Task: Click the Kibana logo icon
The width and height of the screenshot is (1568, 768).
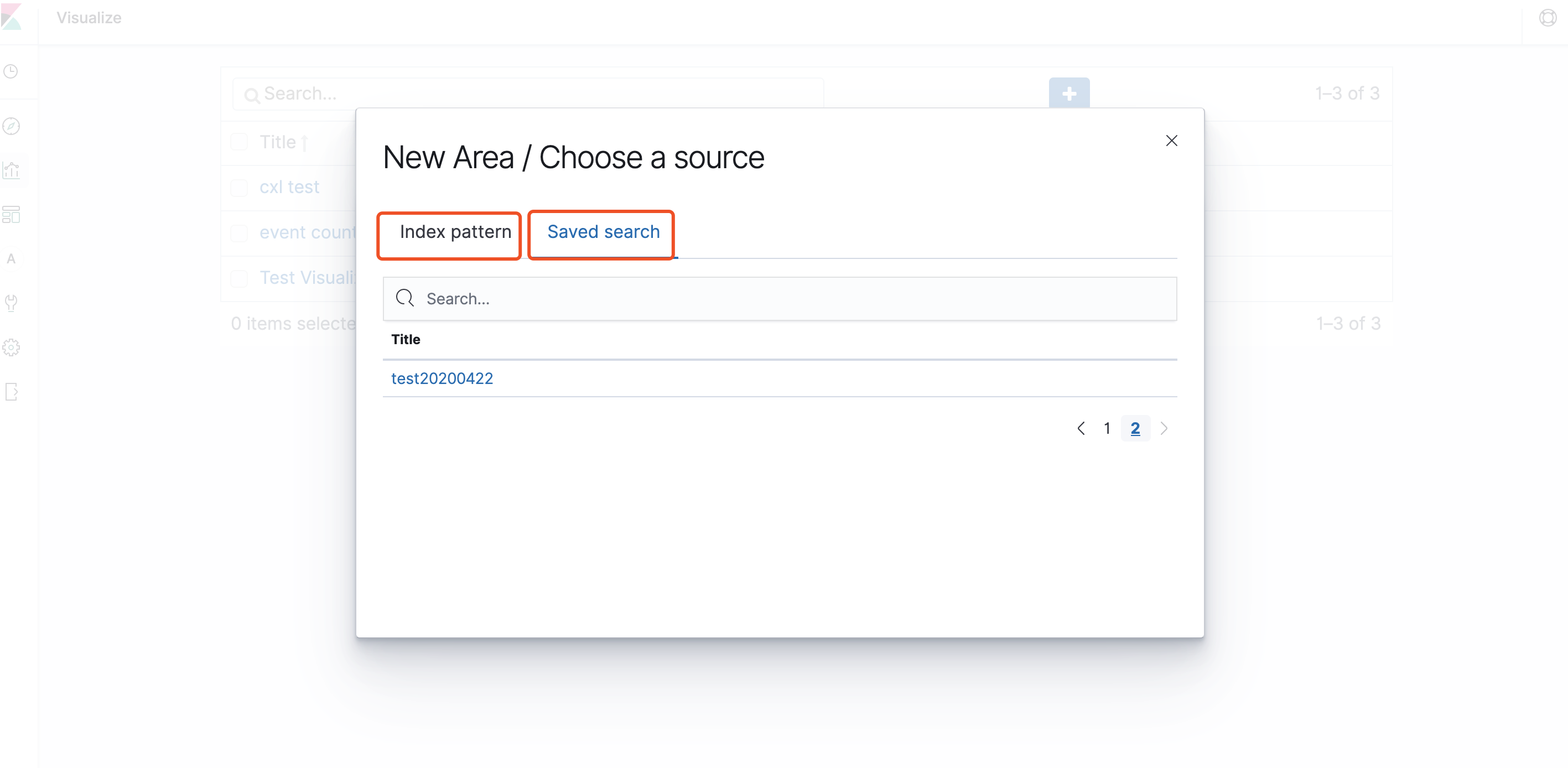Action: (x=11, y=17)
